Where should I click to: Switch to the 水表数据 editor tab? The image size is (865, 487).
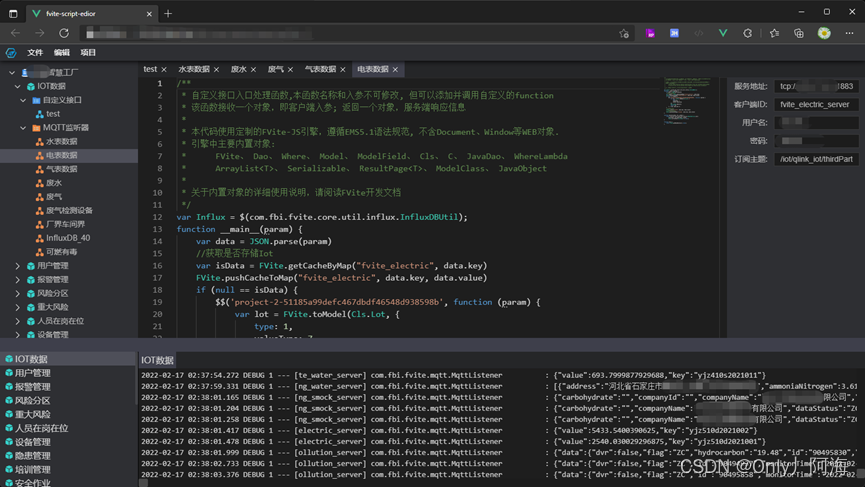click(x=194, y=69)
